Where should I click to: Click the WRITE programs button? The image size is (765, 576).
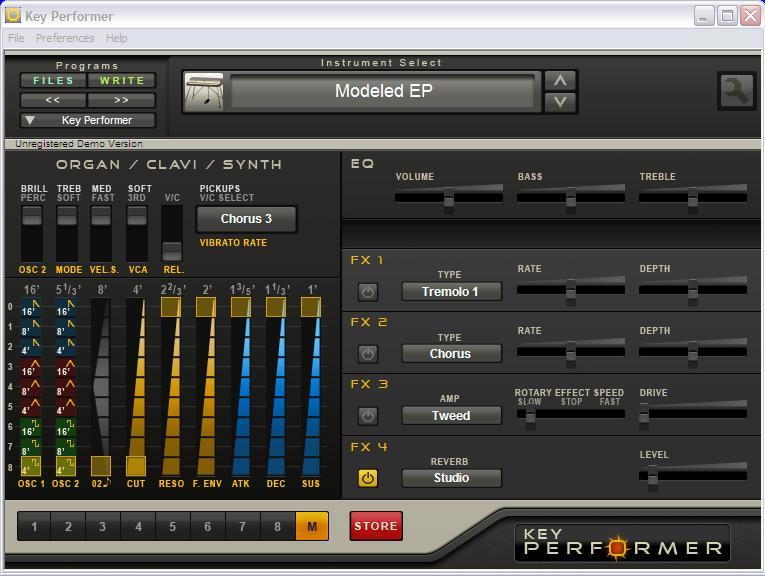pos(122,80)
